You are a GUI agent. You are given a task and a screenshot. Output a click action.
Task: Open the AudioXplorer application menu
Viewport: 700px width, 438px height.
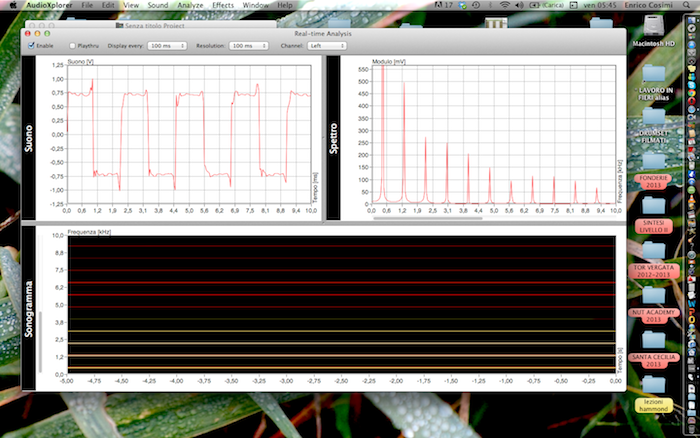coord(49,5)
